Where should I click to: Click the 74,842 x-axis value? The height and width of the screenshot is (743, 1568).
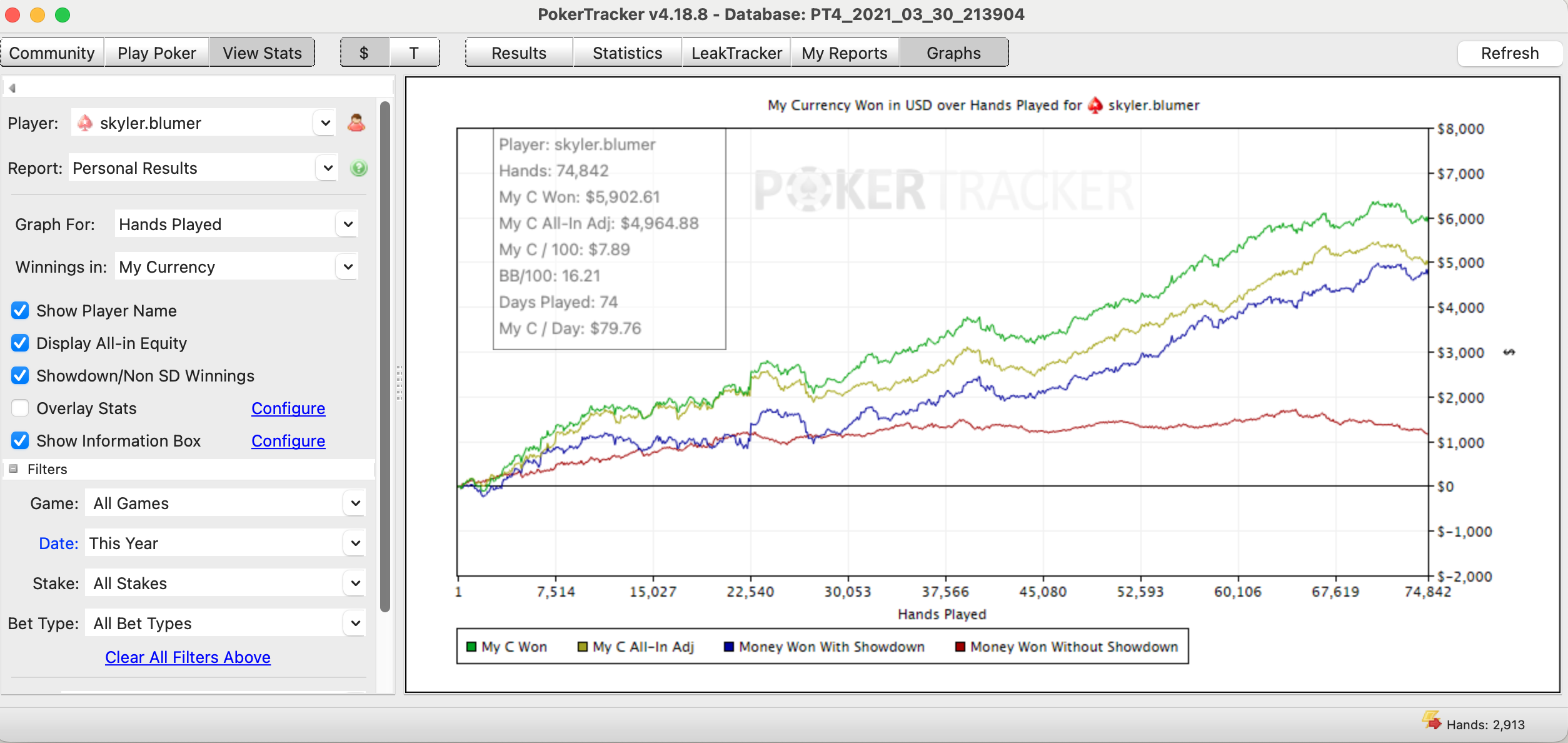point(1427,592)
